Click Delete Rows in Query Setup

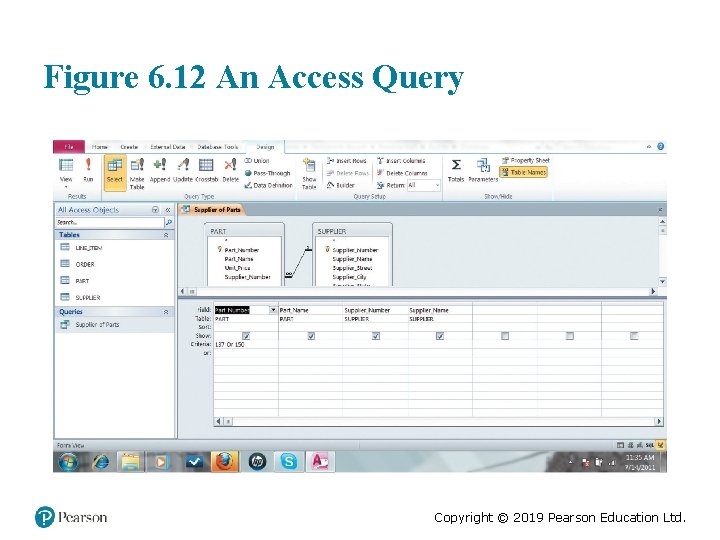point(348,173)
